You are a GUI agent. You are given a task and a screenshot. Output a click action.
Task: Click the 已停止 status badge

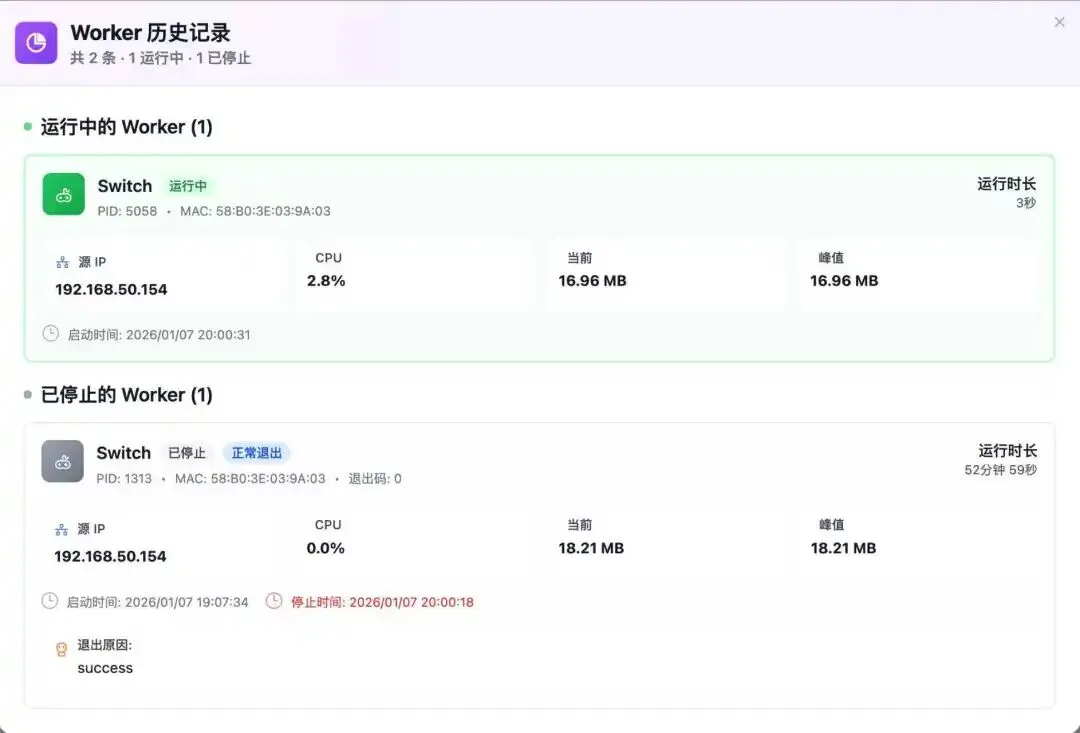(187, 453)
